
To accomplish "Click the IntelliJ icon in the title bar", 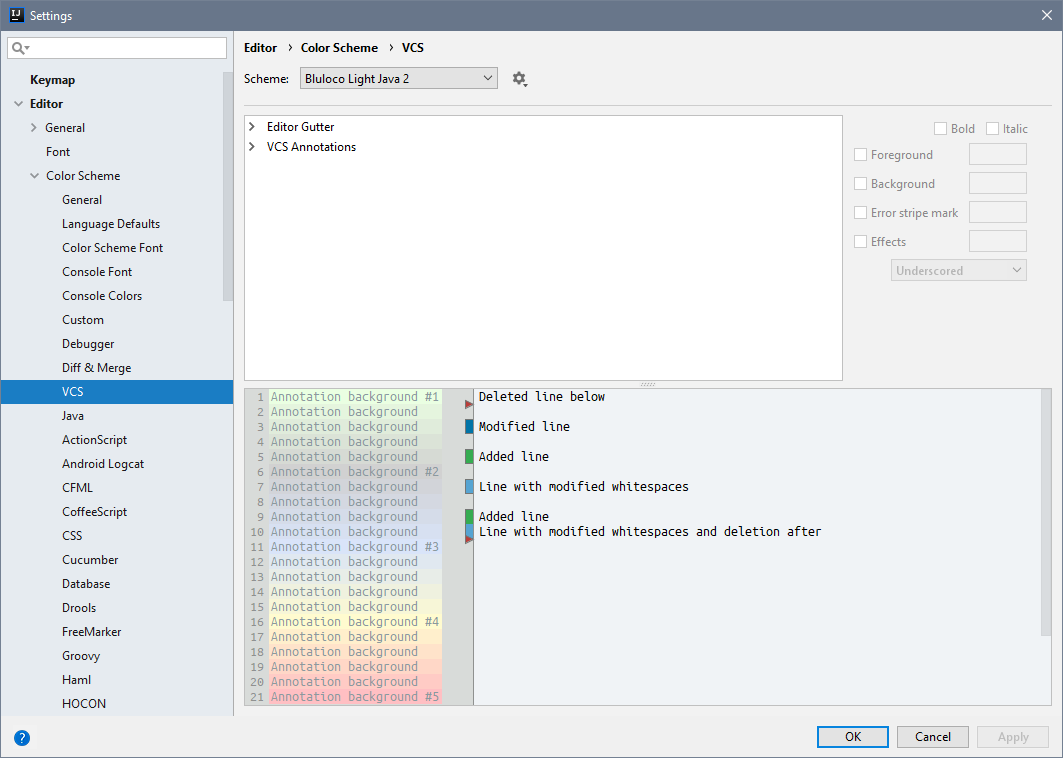I will pos(15,15).
